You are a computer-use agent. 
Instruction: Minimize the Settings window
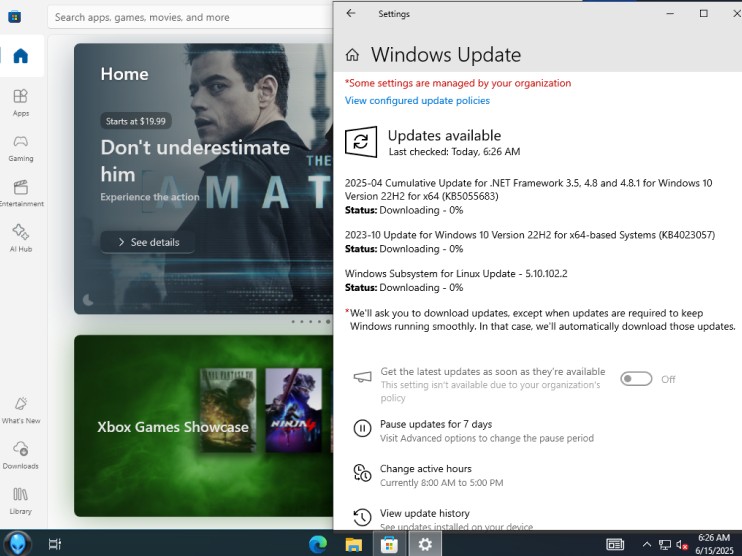coord(670,14)
